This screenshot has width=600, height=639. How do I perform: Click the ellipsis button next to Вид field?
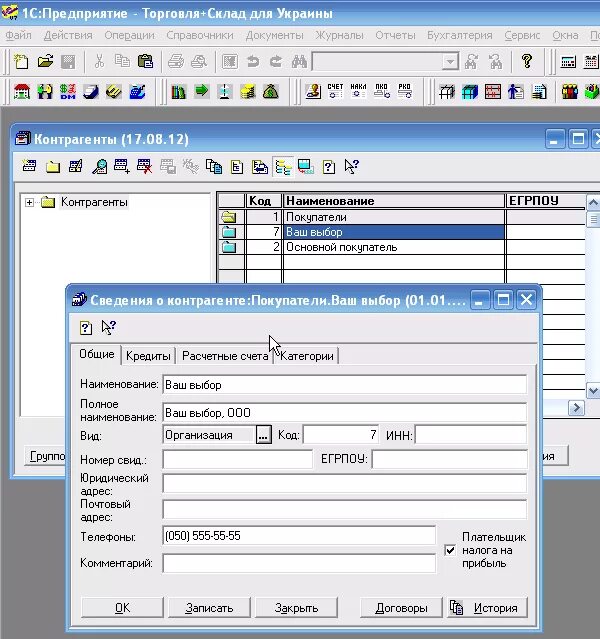coord(263,435)
